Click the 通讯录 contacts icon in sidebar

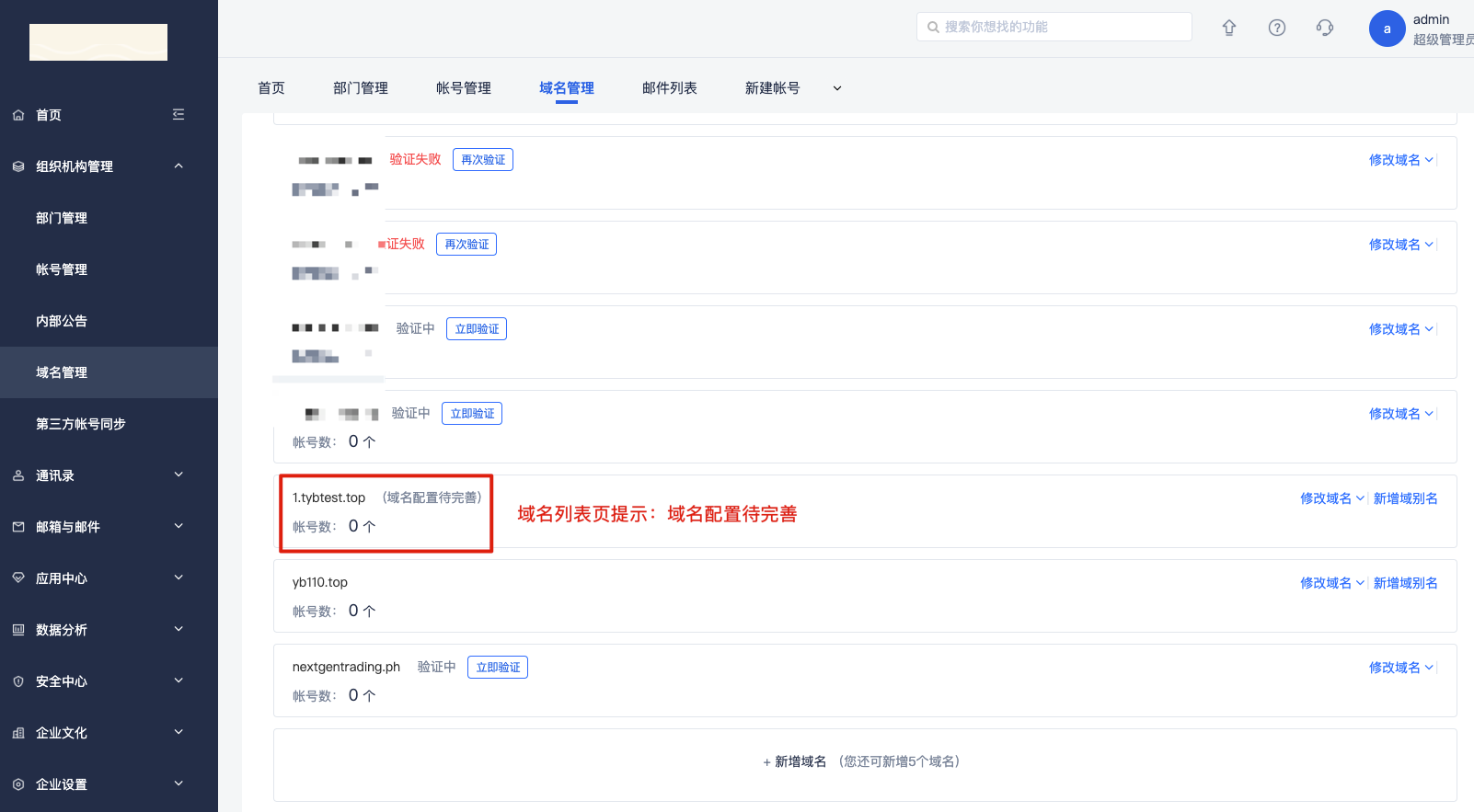click(x=18, y=475)
